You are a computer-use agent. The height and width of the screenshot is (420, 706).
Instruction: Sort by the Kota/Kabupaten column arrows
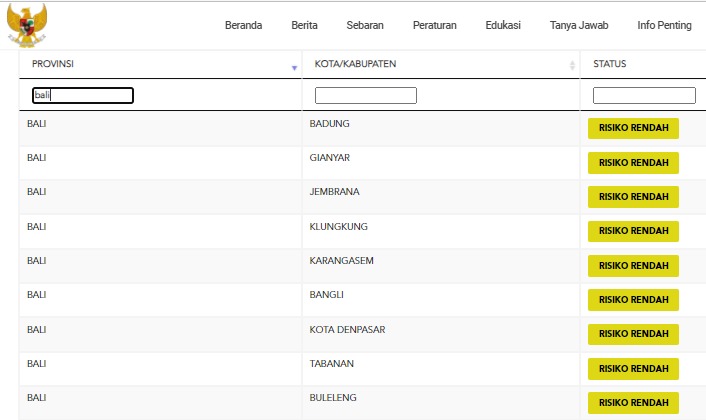pyautogui.click(x=572, y=66)
